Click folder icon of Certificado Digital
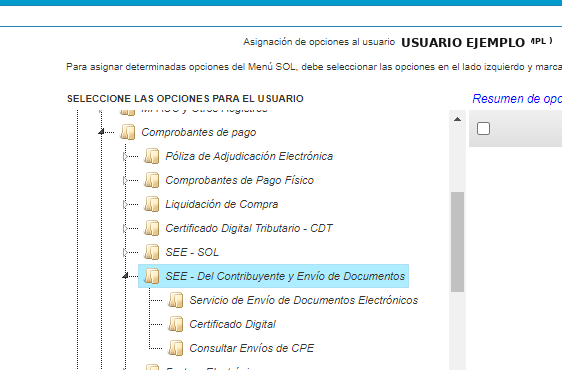Screen dimensions: 562x370 [176, 324]
